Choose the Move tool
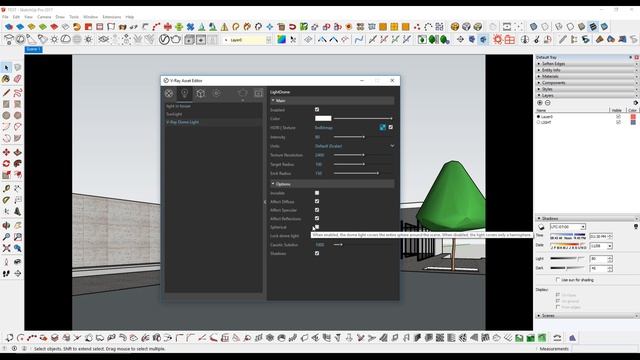Image resolution: width=640 pixels, height=360 pixels. click(x=6, y=152)
